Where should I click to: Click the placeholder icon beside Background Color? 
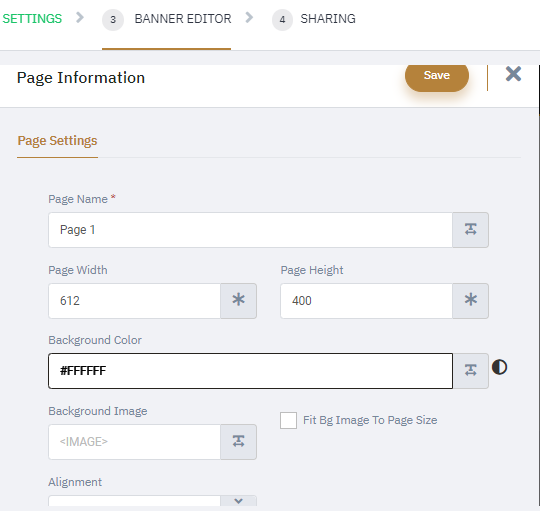point(470,371)
